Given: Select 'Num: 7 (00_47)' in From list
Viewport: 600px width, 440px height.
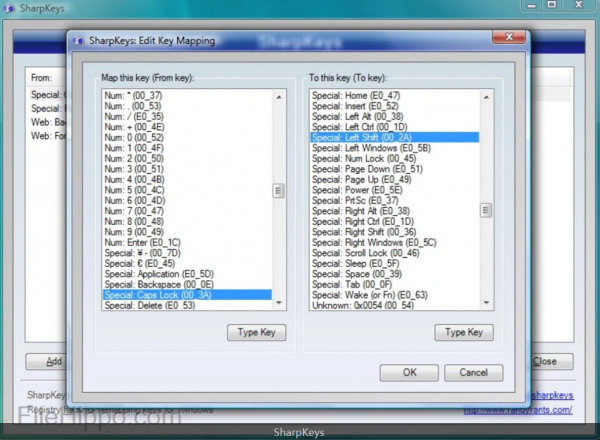Looking at the screenshot, I should [188, 211].
